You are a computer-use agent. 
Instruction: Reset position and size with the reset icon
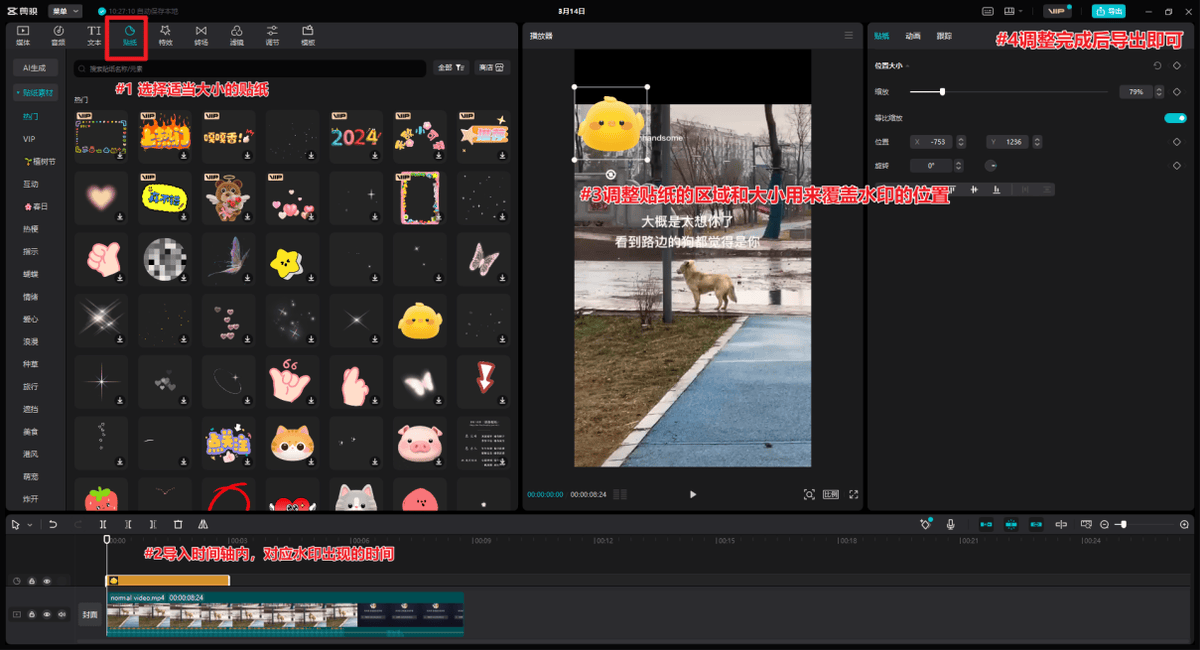click(x=1157, y=66)
